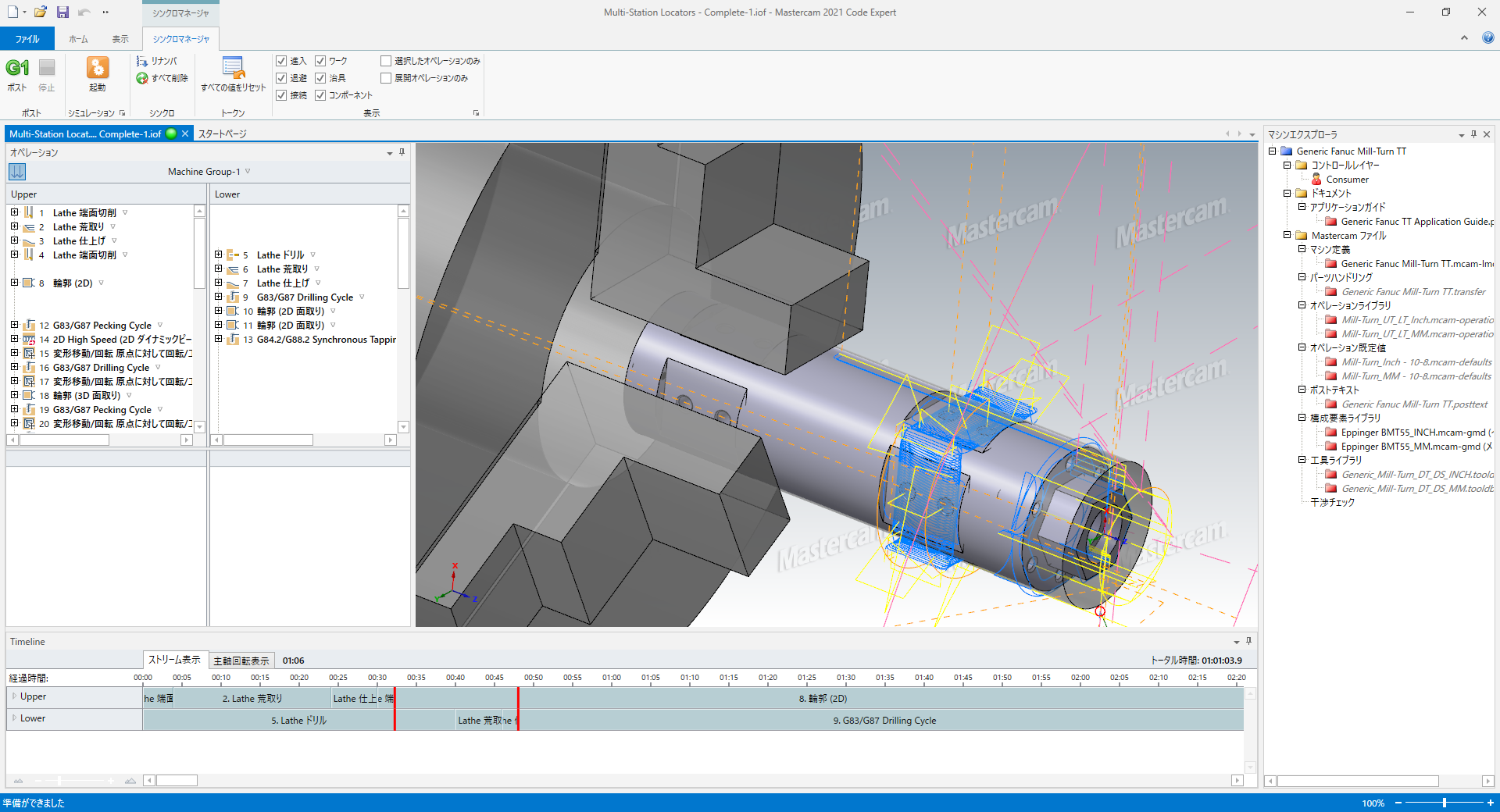This screenshot has width=1500, height=812.
Task: Click operation icon of 14 2D High Speed
Action: coord(29,339)
